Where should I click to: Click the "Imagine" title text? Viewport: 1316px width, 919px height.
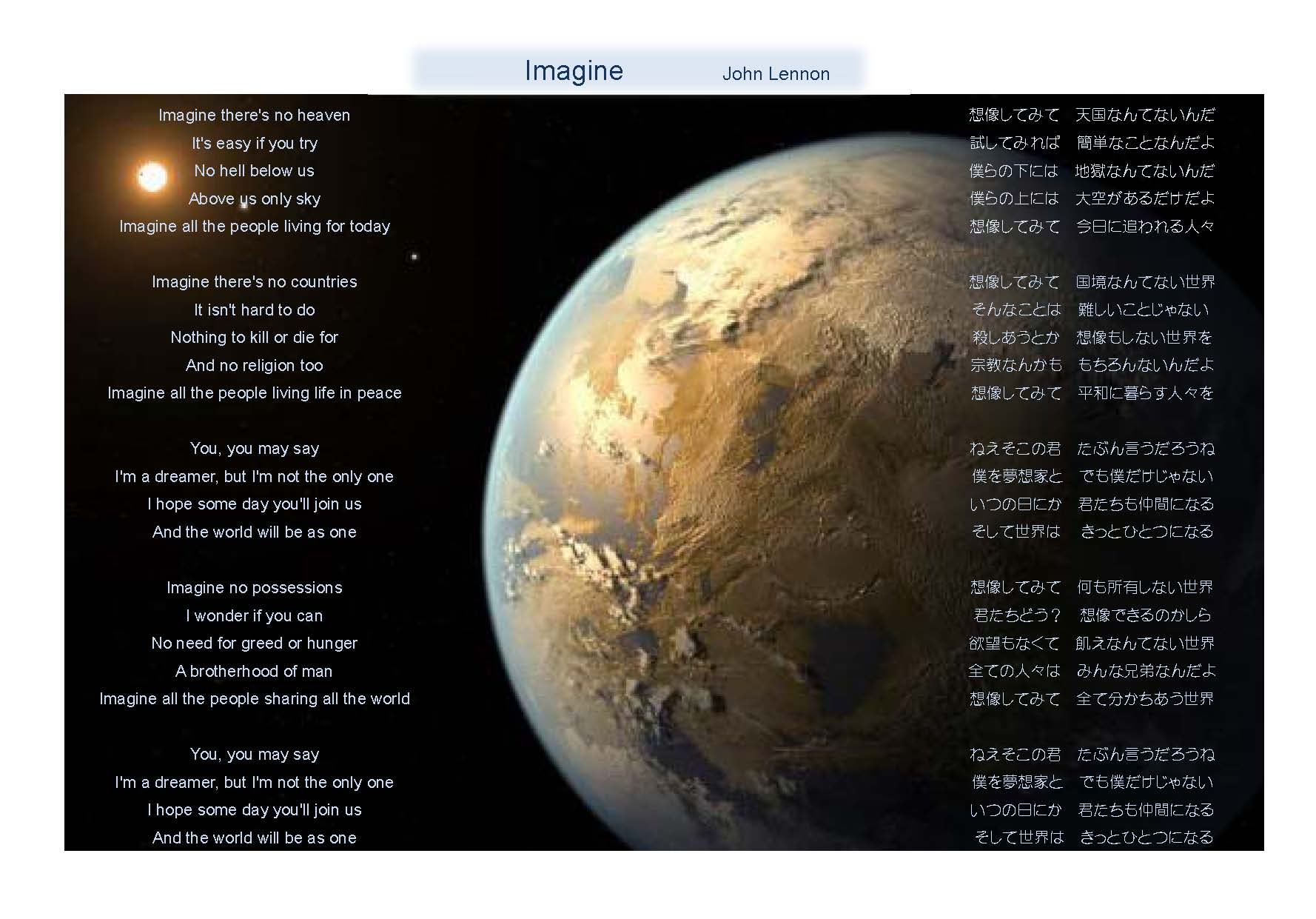click(574, 71)
